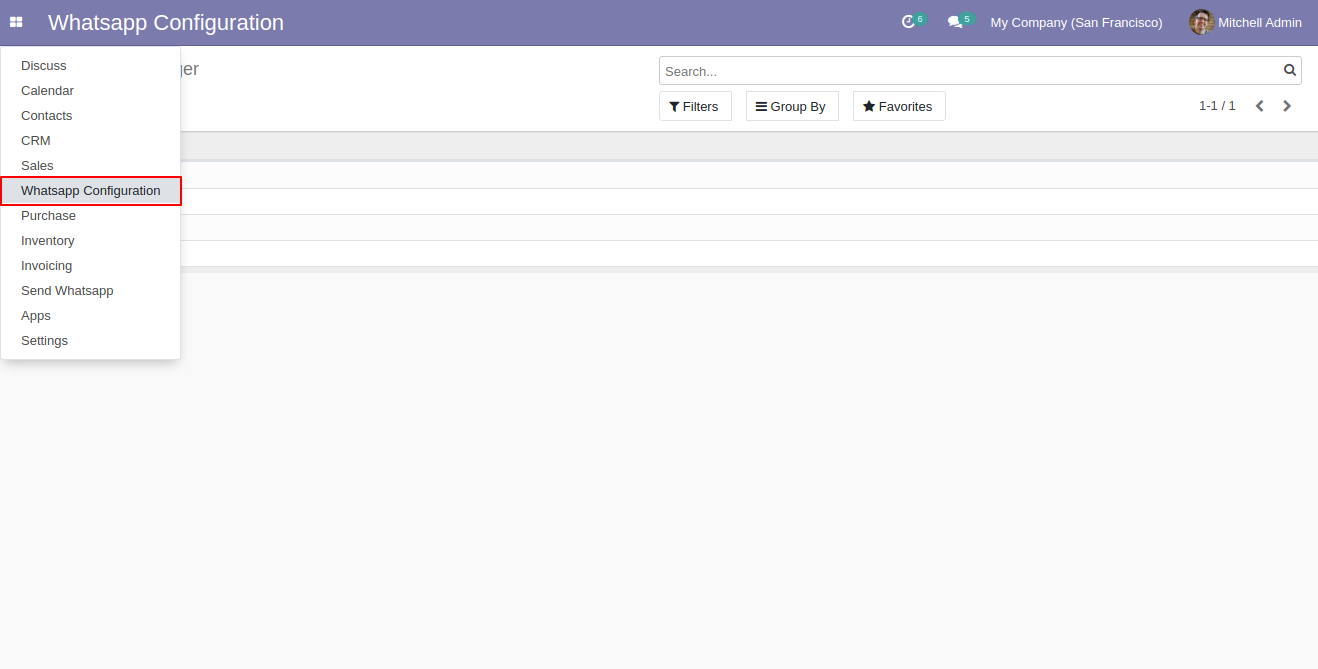The width and height of the screenshot is (1318, 669).
Task: Open the conversations chat bubble icon
Action: (x=955, y=22)
